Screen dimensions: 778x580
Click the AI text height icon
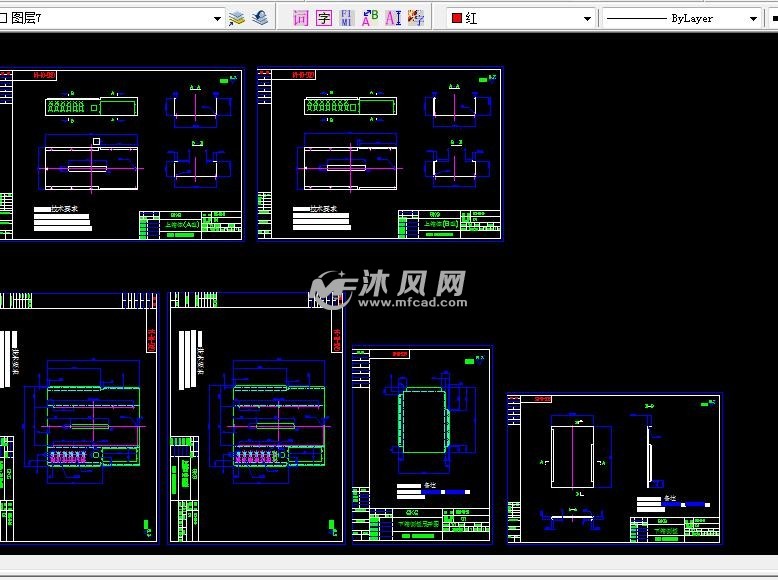point(393,18)
